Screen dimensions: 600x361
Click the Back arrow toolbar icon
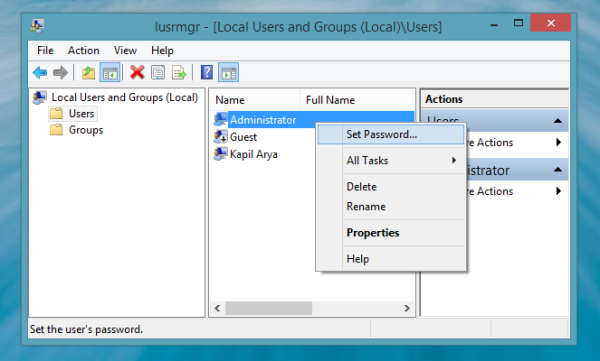(x=40, y=72)
